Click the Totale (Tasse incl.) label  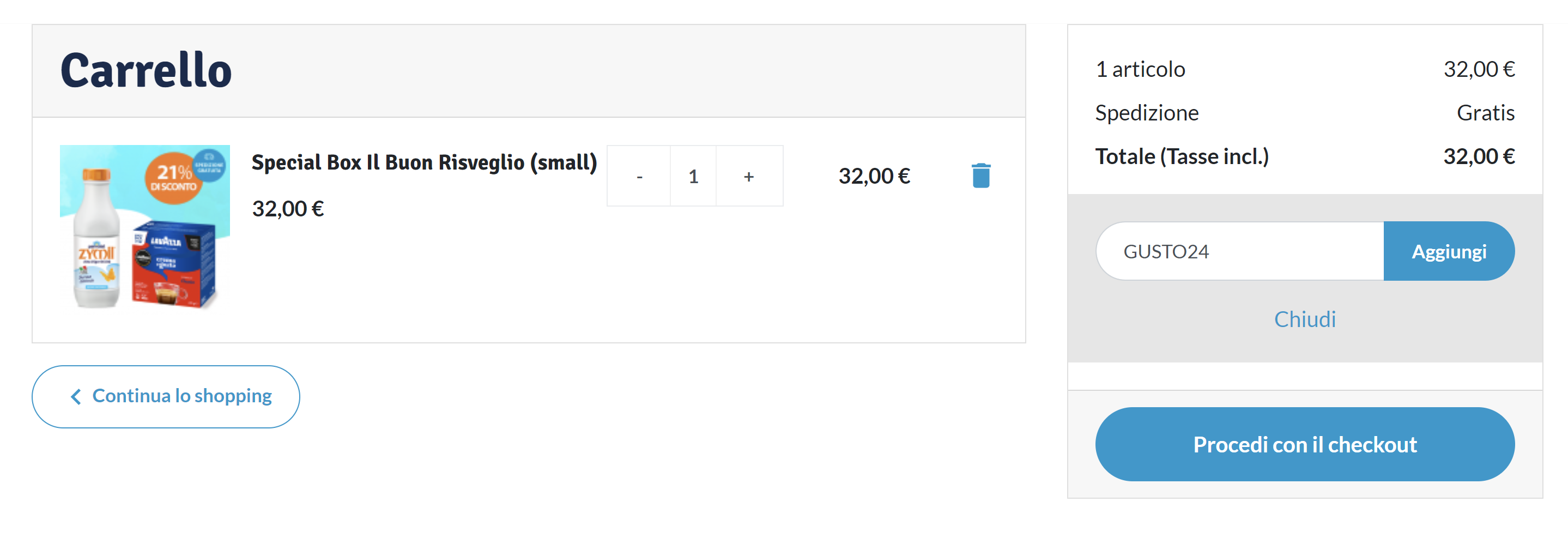click(1182, 157)
